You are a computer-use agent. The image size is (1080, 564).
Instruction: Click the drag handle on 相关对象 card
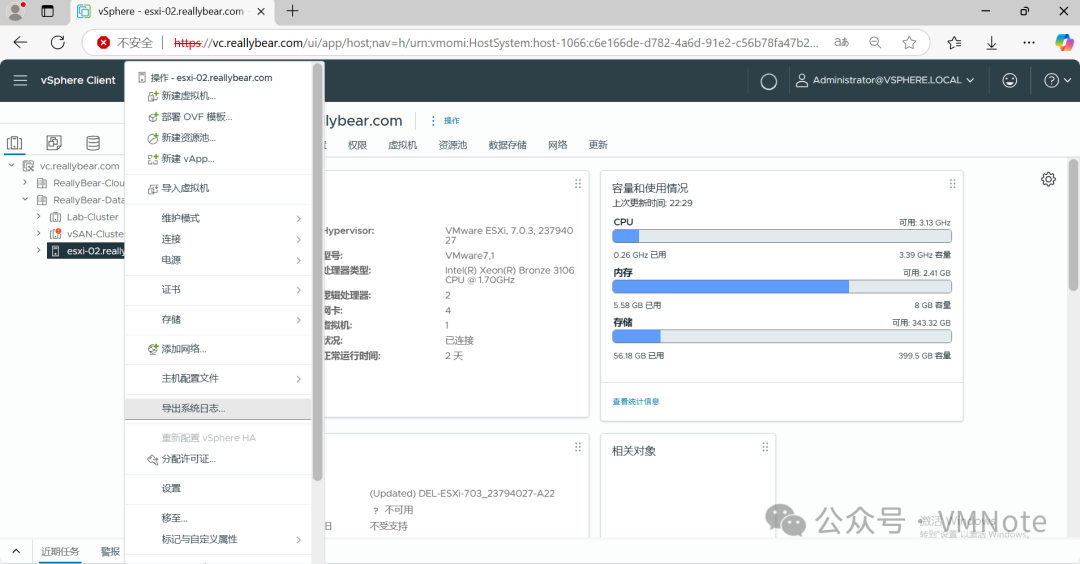point(765,447)
